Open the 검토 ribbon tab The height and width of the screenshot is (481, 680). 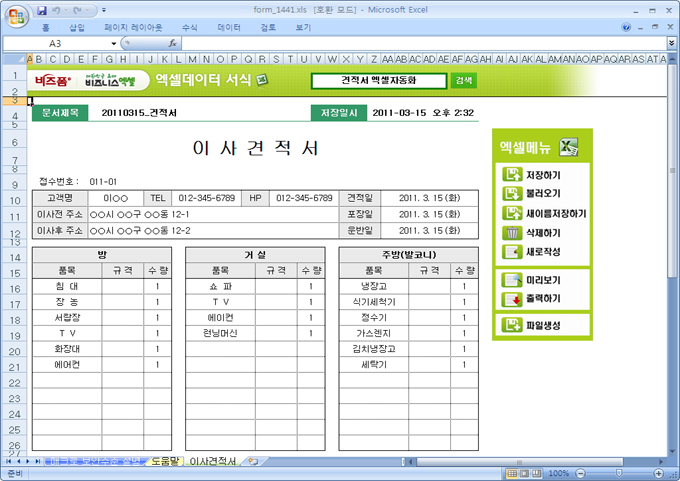click(x=268, y=28)
